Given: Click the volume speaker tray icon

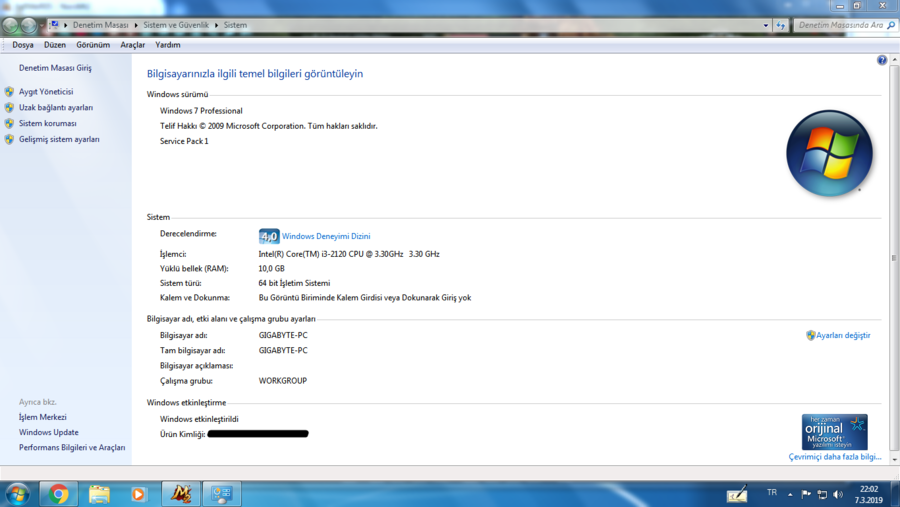Looking at the screenshot, I should [x=838, y=494].
